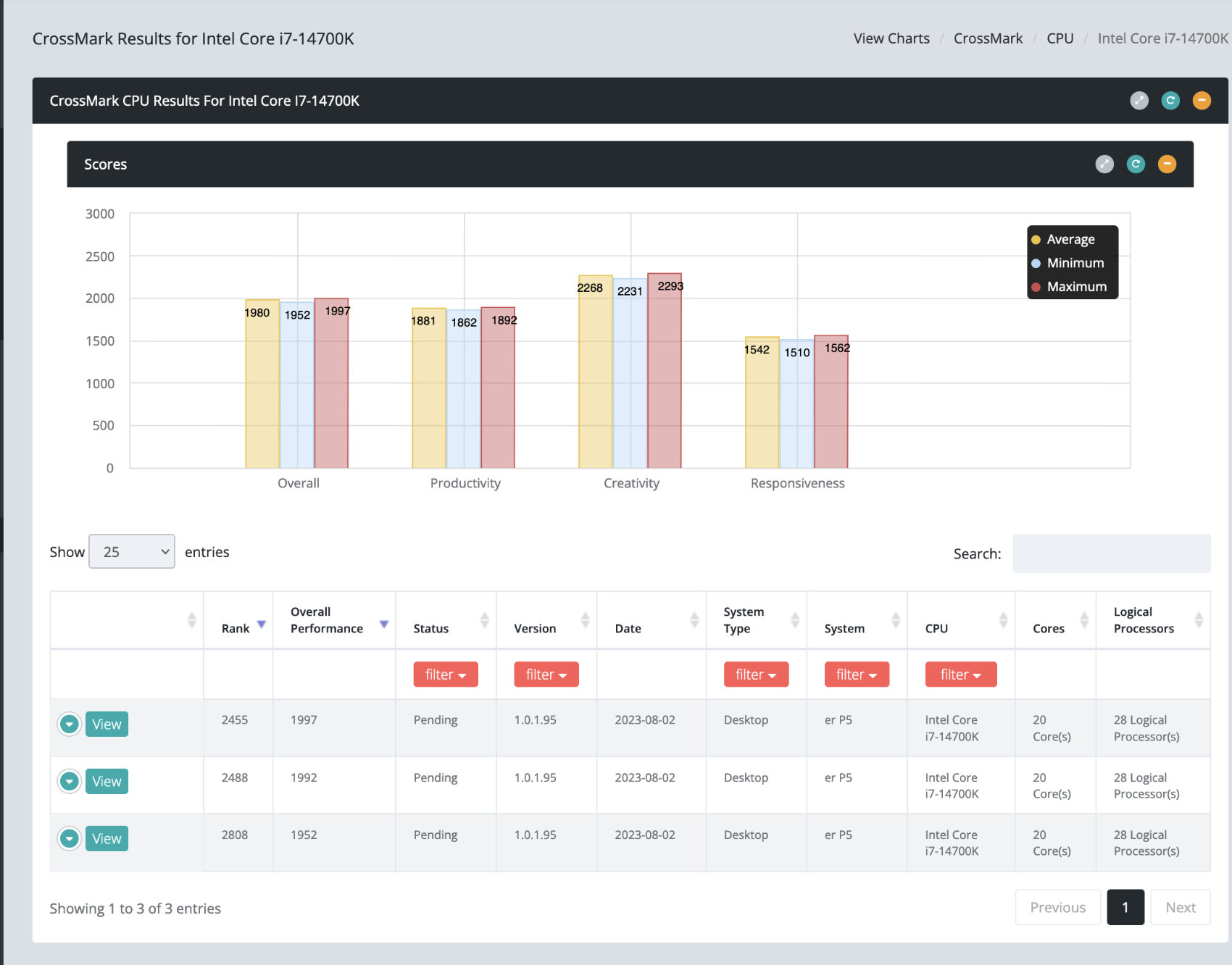Minimize the Scores chart panel
1232x965 pixels.
tap(1167, 164)
